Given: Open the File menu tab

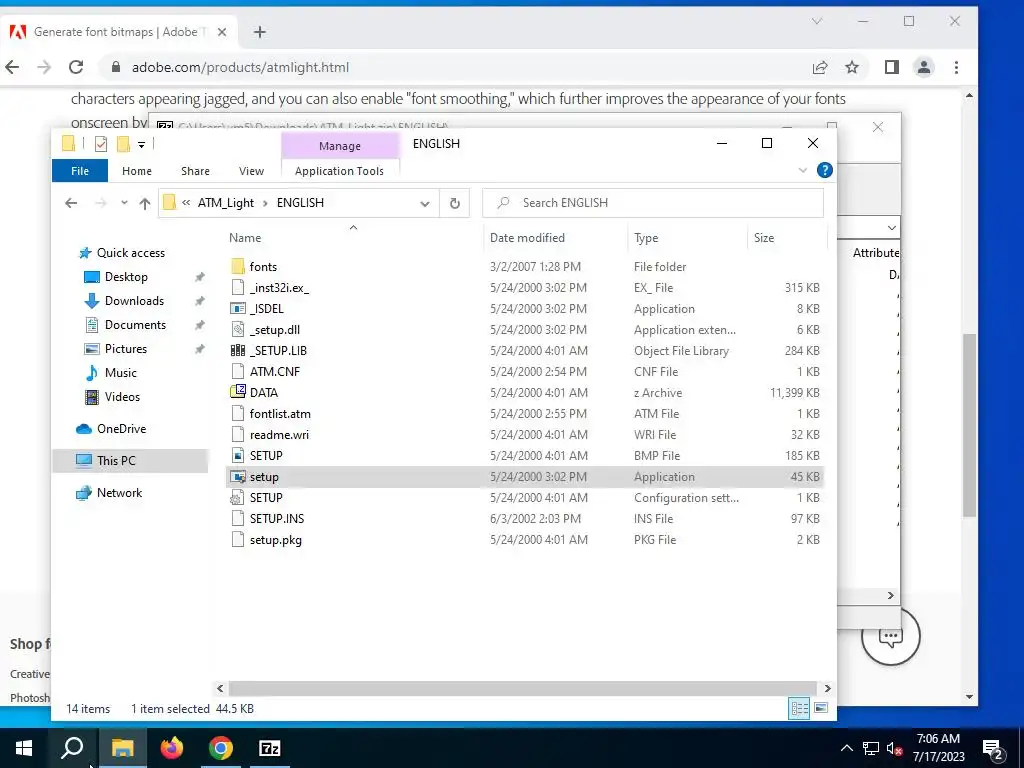Looking at the screenshot, I should tap(80, 171).
